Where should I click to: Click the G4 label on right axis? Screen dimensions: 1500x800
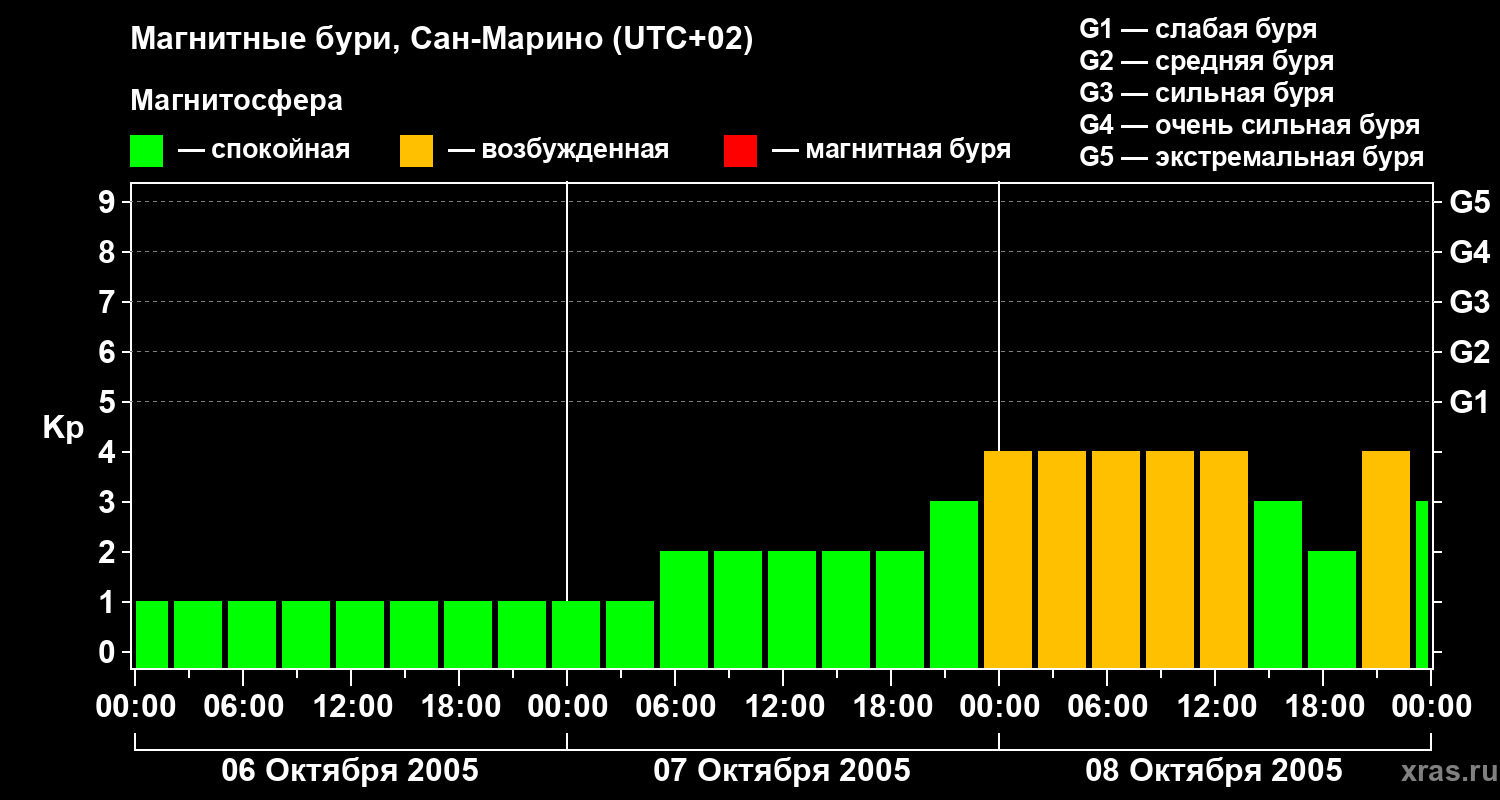pyautogui.click(x=1469, y=252)
